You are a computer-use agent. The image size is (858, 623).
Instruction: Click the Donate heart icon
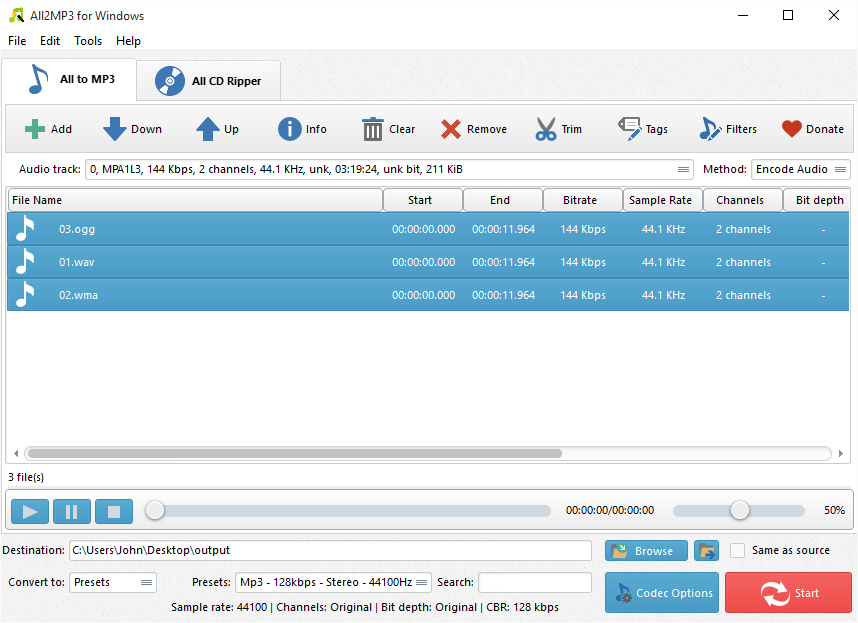tap(792, 129)
